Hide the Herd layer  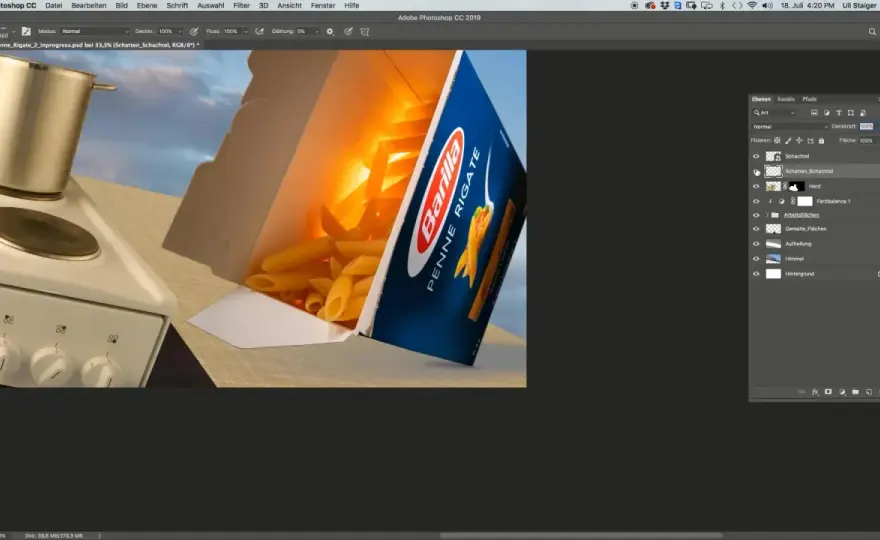(756, 186)
